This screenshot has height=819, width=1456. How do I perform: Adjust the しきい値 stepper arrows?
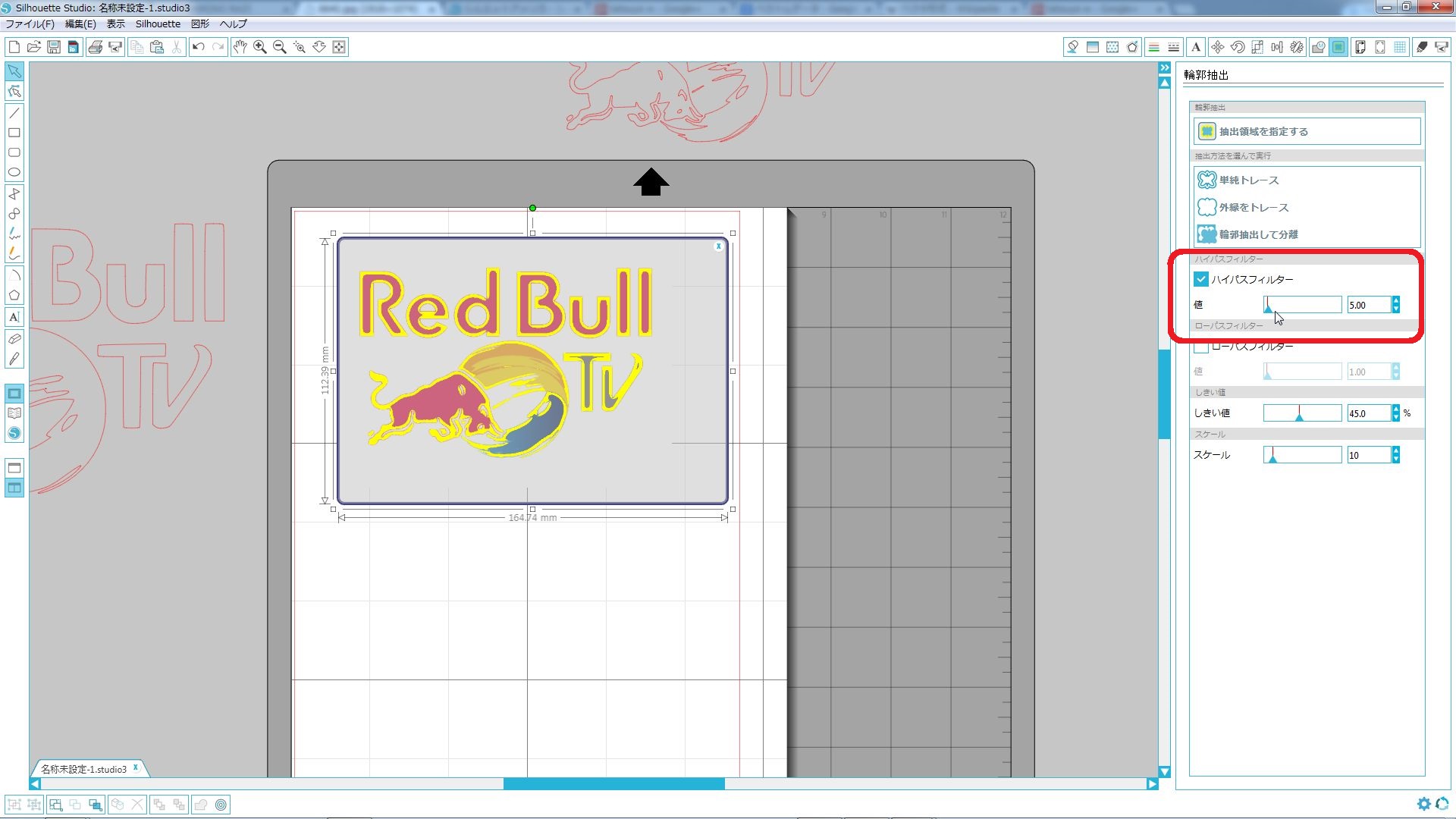[1396, 413]
